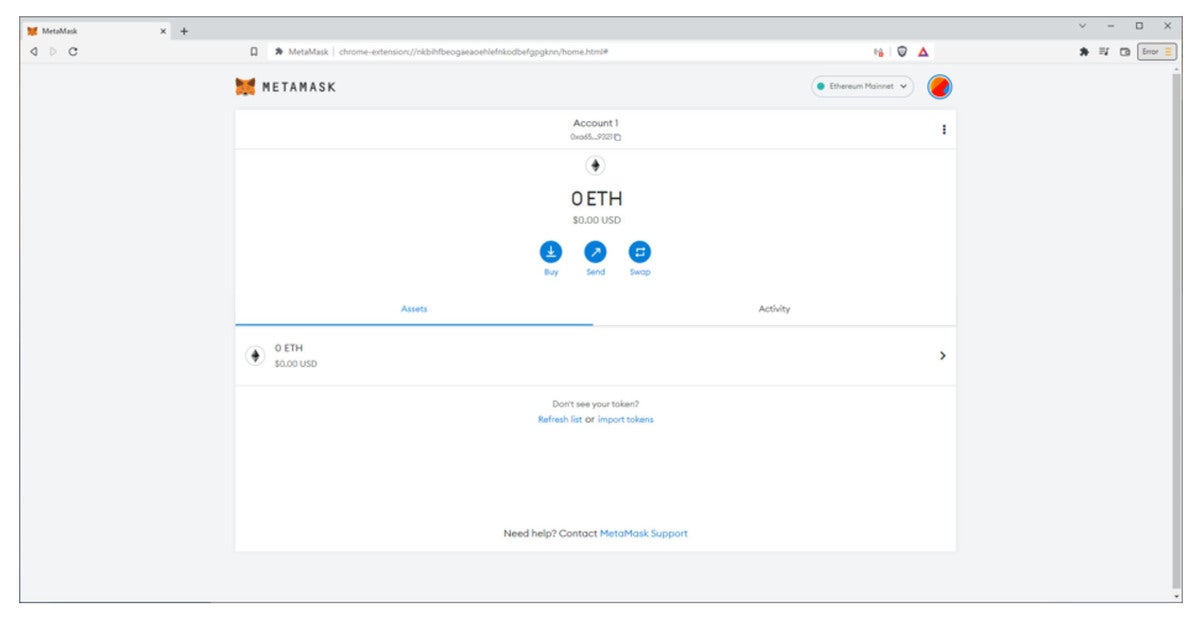Open the Ethereum Mainnet network dropdown

[x=862, y=86]
